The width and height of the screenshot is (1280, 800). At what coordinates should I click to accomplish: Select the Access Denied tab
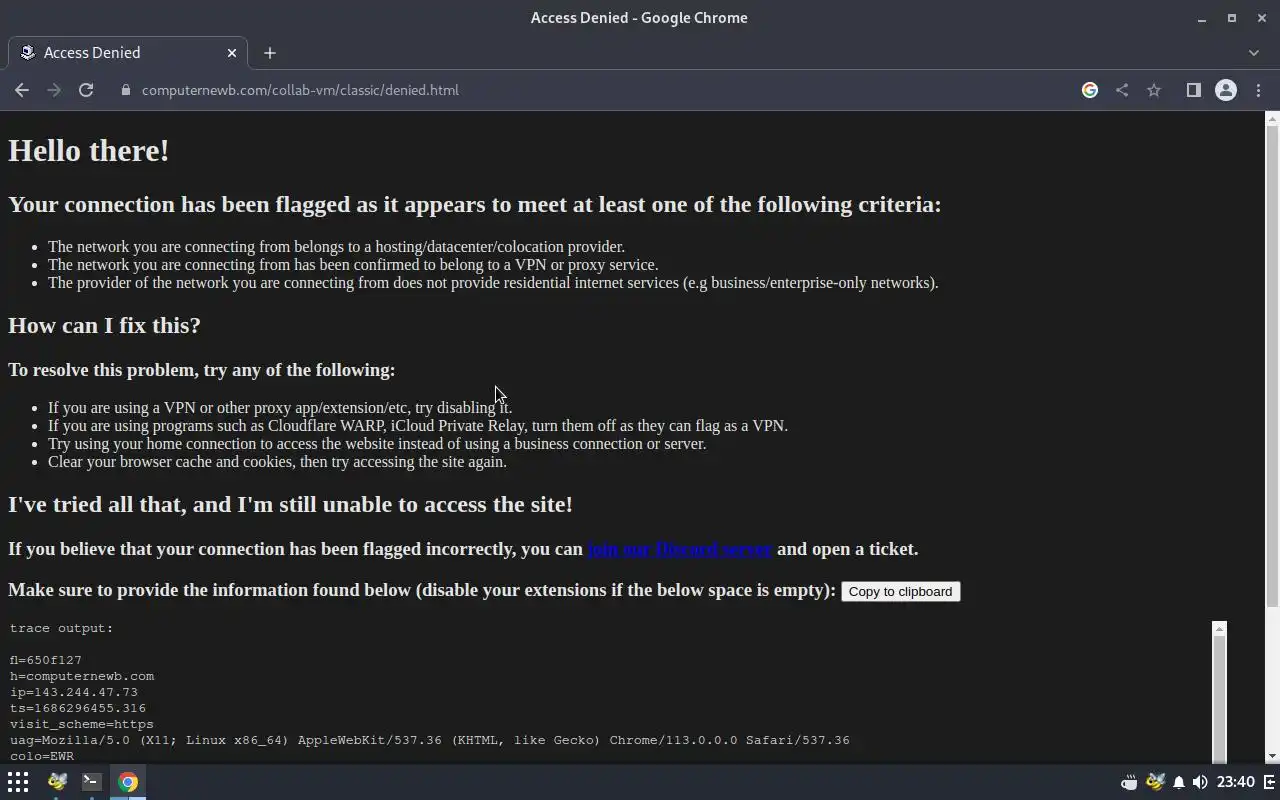coord(128,53)
